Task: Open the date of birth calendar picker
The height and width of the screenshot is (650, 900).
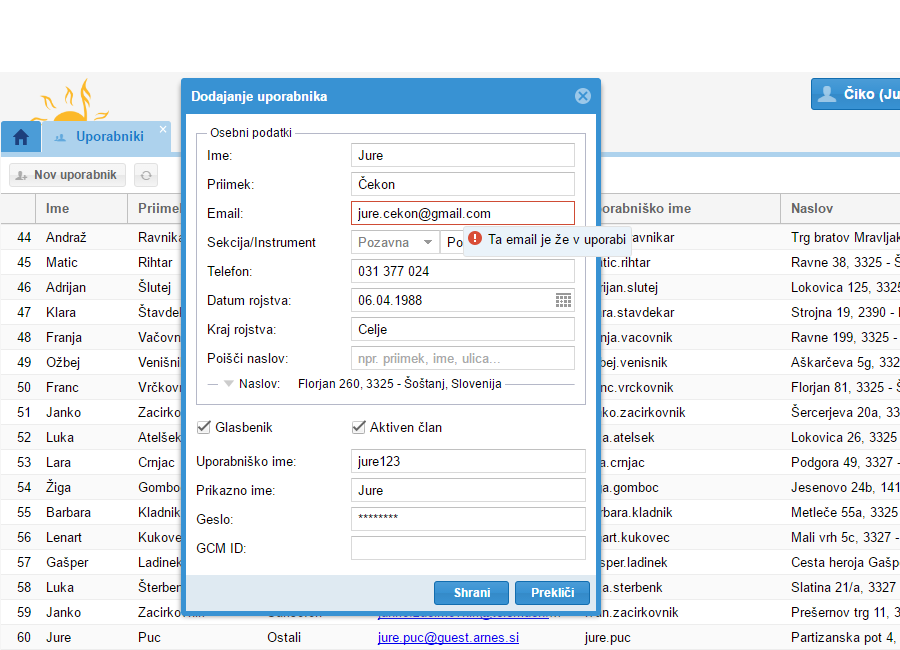Action: click(x=564, y=300)
